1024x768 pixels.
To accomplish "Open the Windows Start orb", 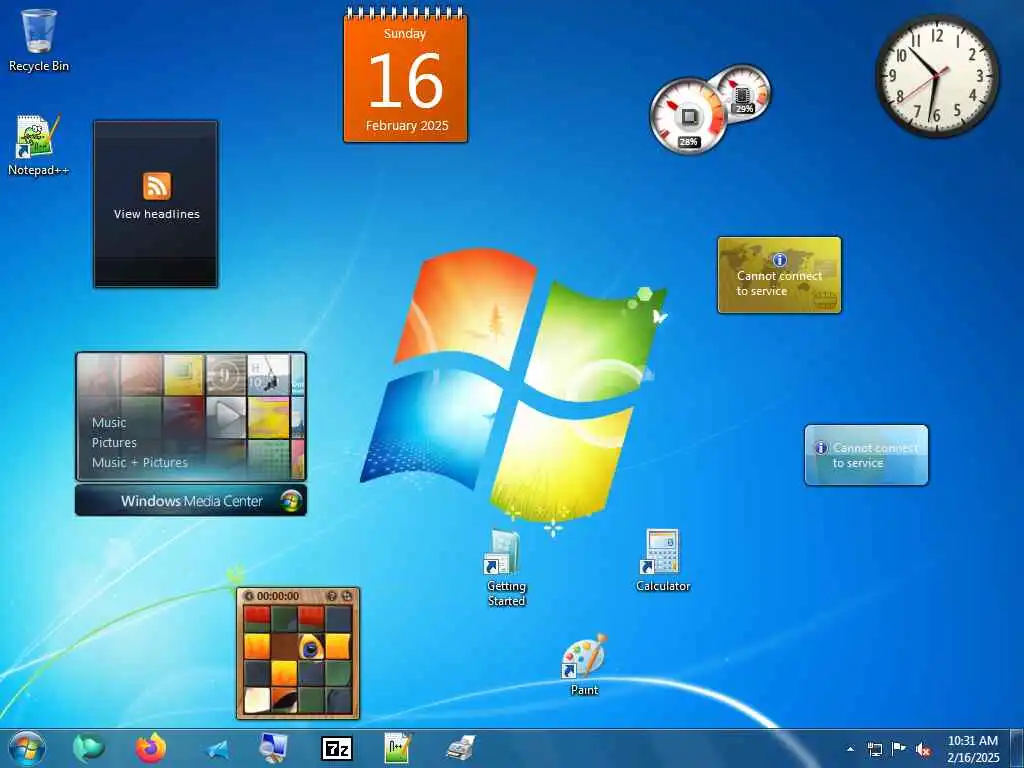I will pos(27,748).
